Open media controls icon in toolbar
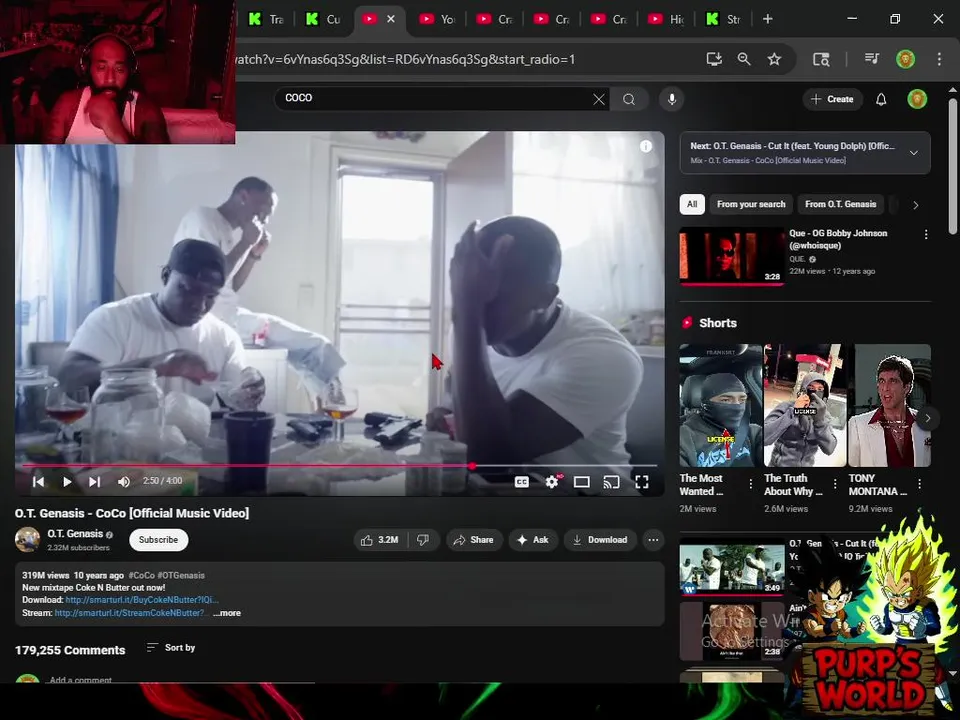This screenshot has height=720, width=960. pyautogui.click(x=872, y=59)
